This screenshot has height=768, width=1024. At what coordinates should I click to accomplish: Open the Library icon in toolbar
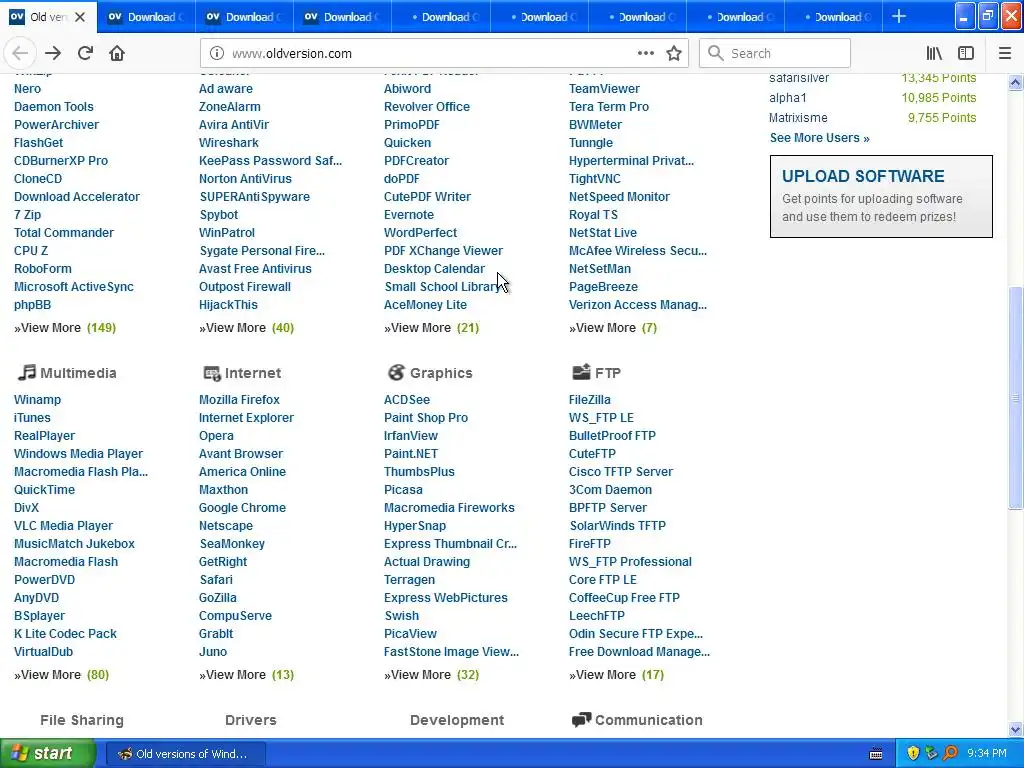click(935, 54)
